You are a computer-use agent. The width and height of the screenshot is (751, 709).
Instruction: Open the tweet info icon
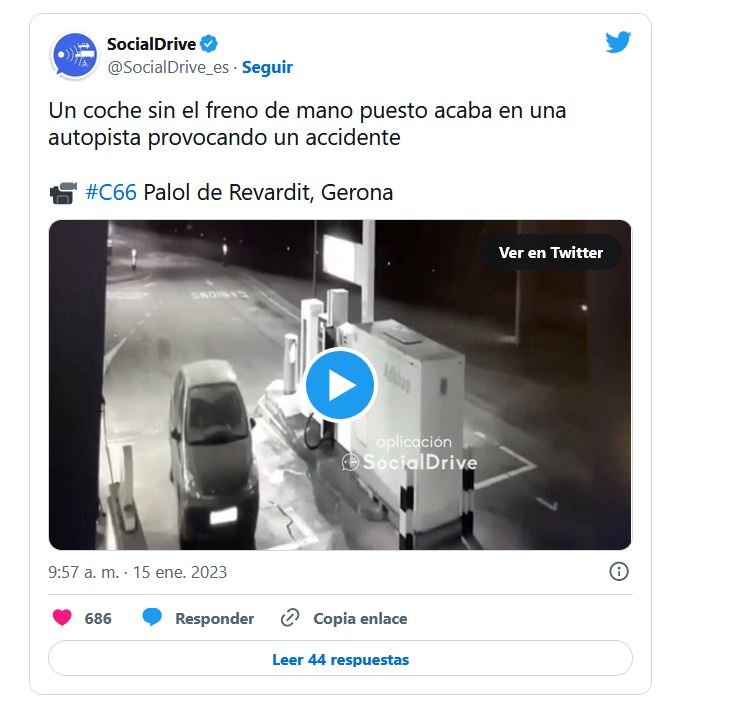point(619,572)
